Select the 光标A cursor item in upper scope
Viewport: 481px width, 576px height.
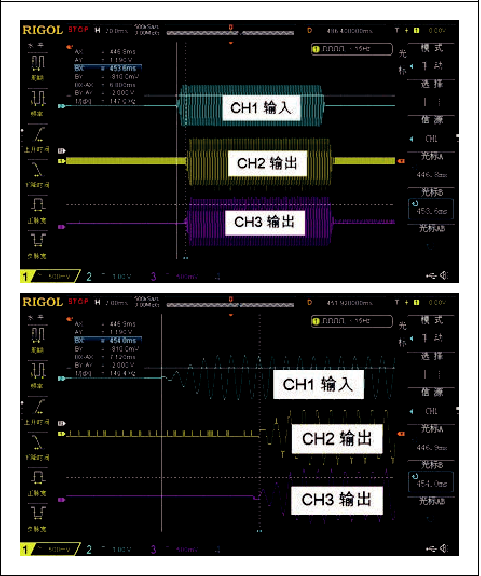[x=431, y=165]
